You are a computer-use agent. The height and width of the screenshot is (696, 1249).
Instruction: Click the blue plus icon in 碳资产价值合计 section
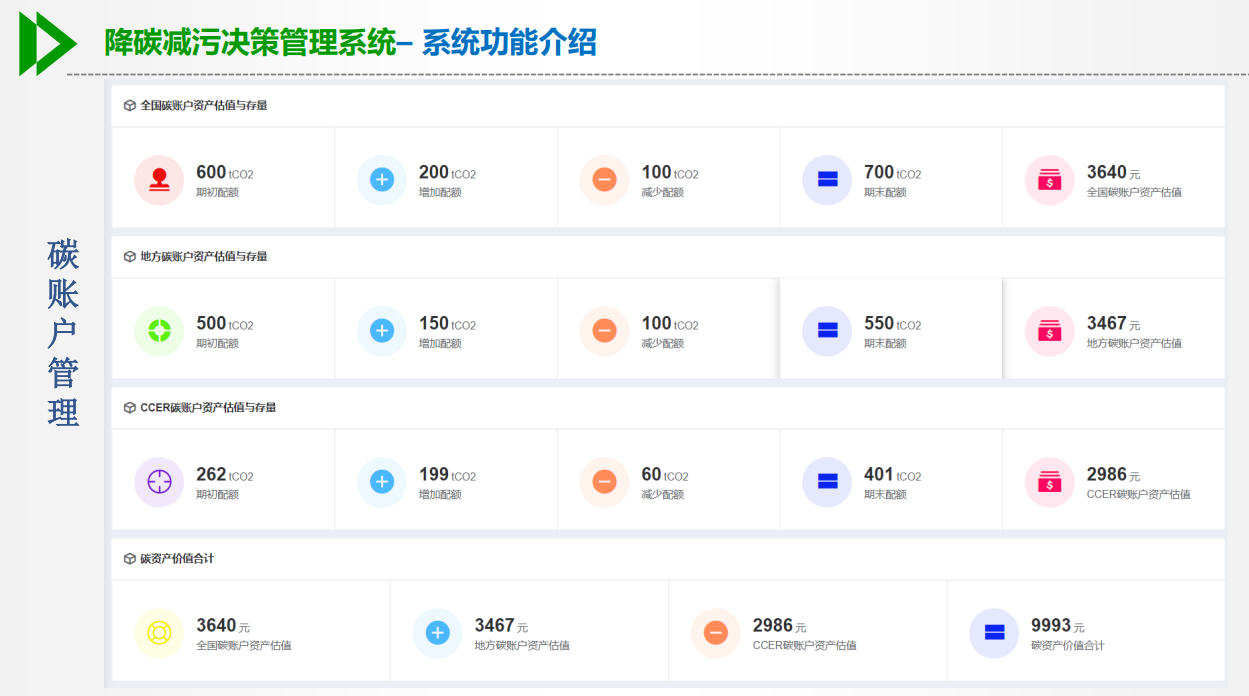(x=437, y=633)
